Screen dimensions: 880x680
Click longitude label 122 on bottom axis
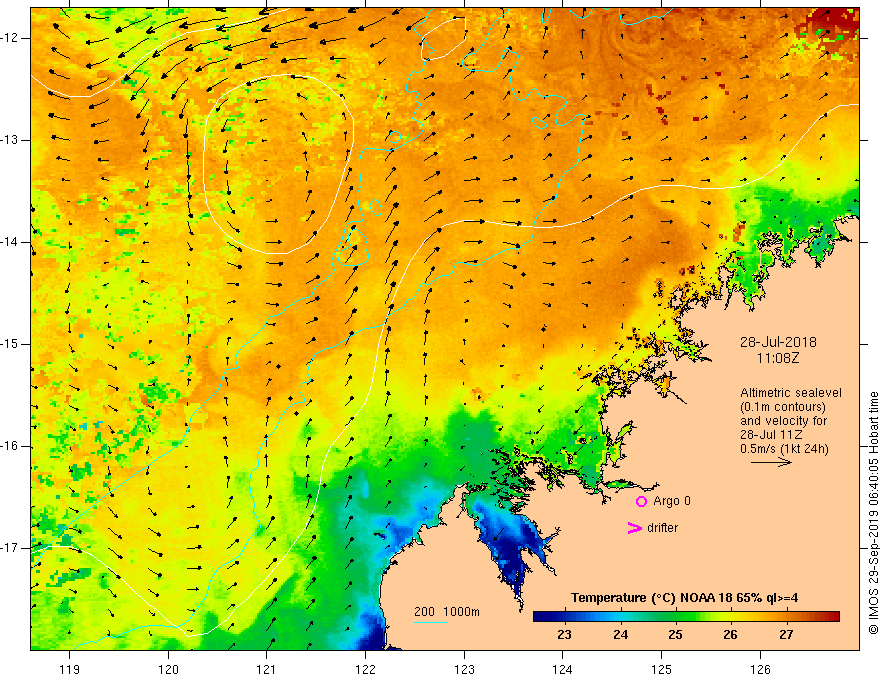[365, 669]
